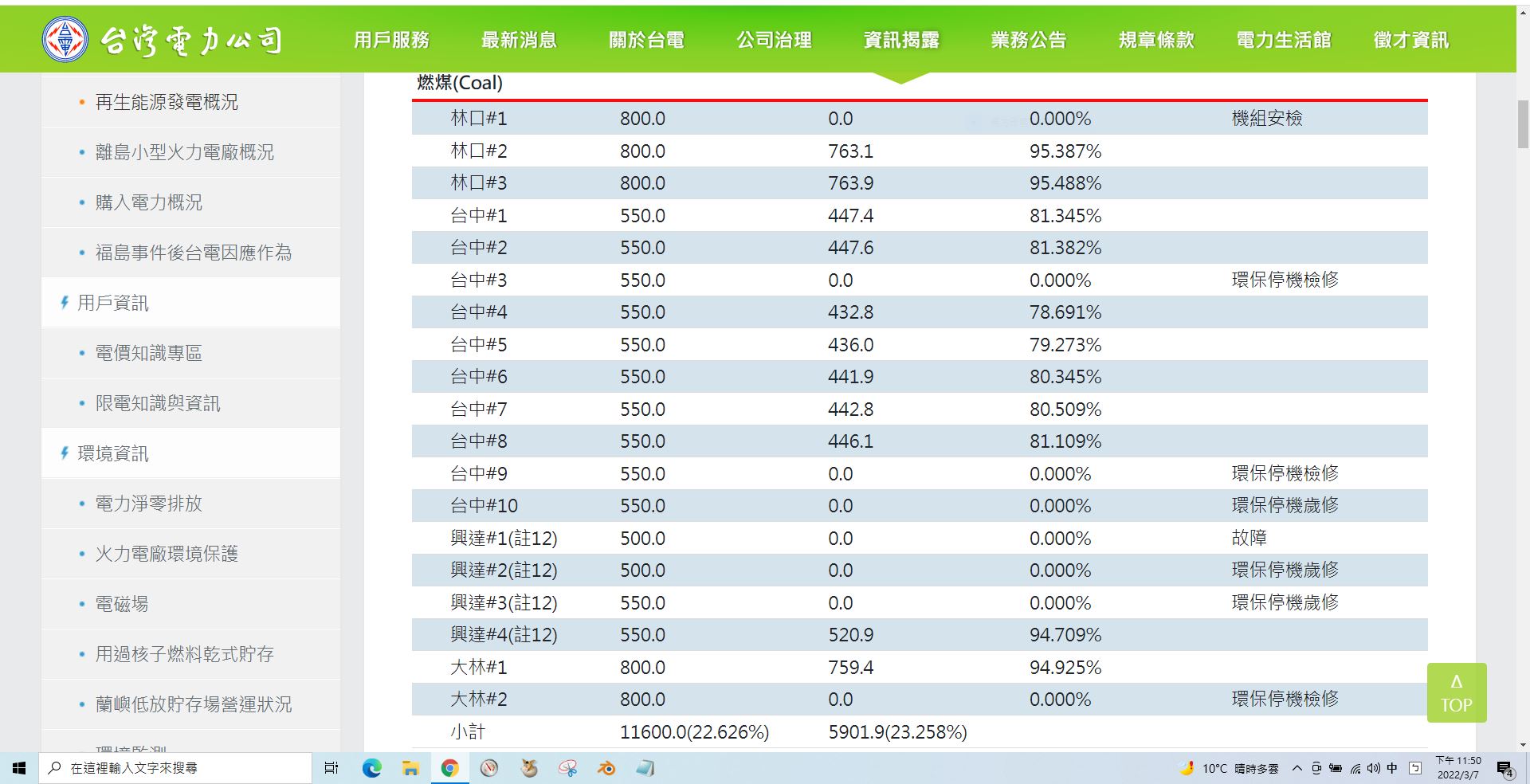Switch to Google Chrome on the taskbar
The height and width of the screenshot is (784, 1530).
450,768
